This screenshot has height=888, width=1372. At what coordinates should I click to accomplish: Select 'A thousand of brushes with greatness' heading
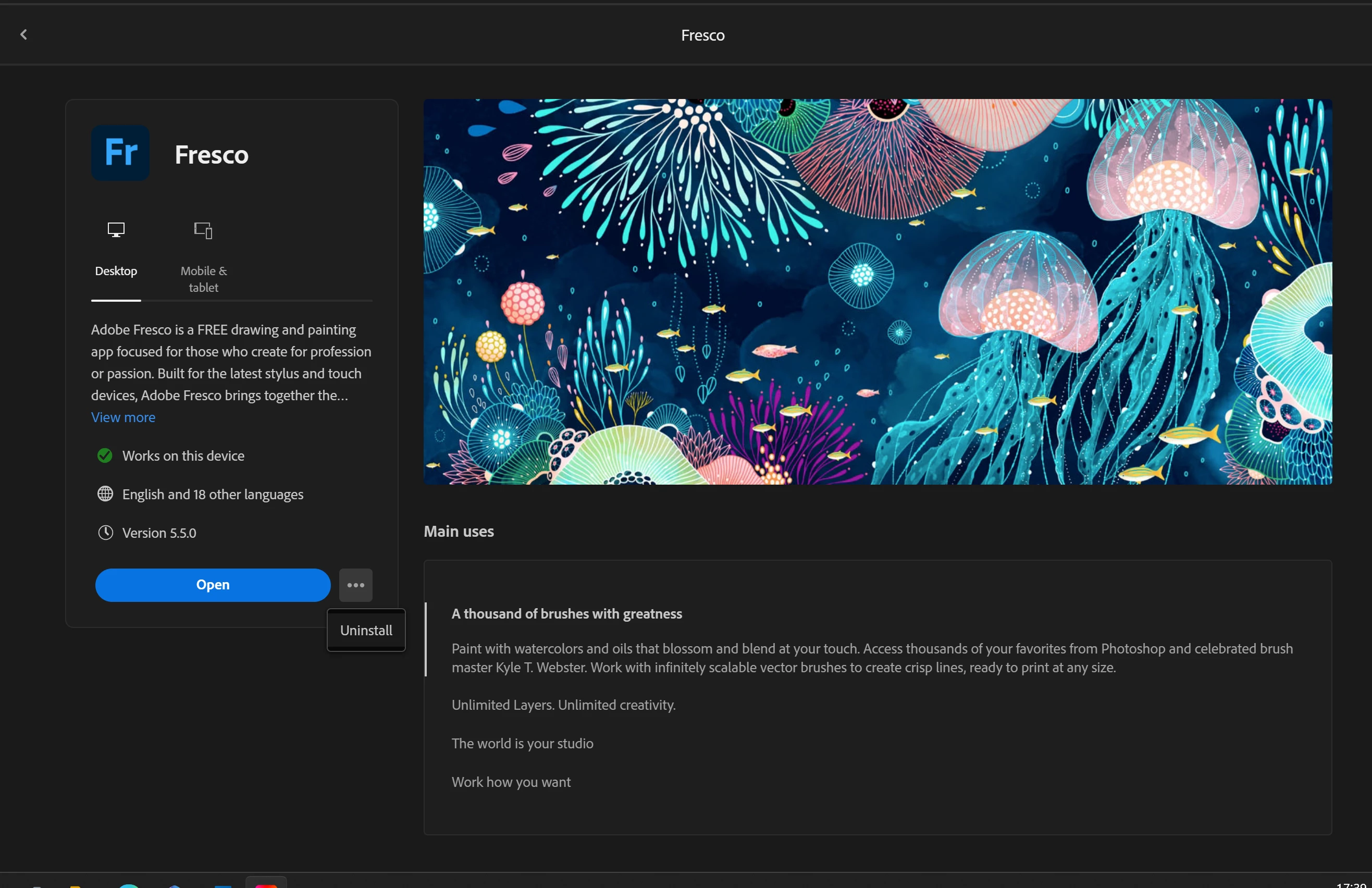pos(566,613)
